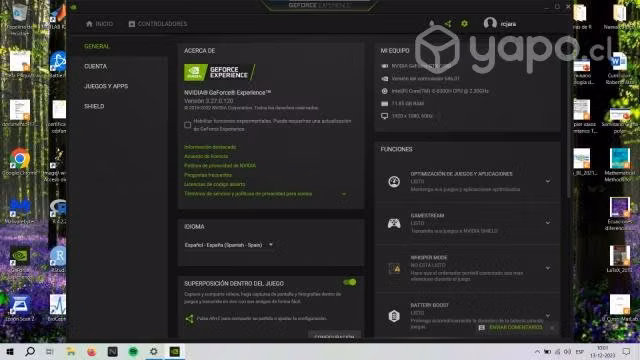Click the 11.85 GB RAM row
Viewport: 640px width, 360px height.
(402, 104)
